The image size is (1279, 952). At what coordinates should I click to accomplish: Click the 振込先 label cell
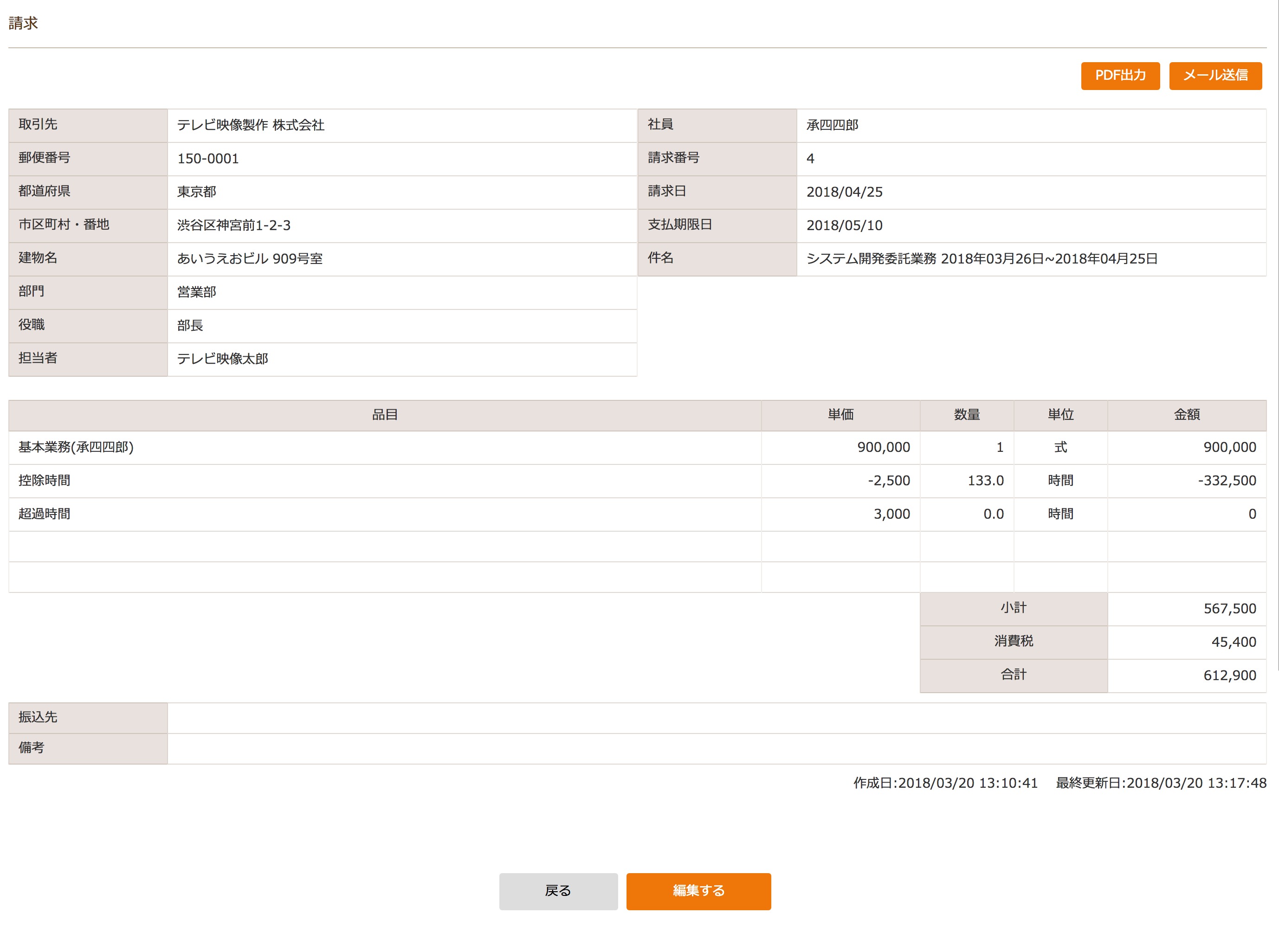[x=88, y=718]
